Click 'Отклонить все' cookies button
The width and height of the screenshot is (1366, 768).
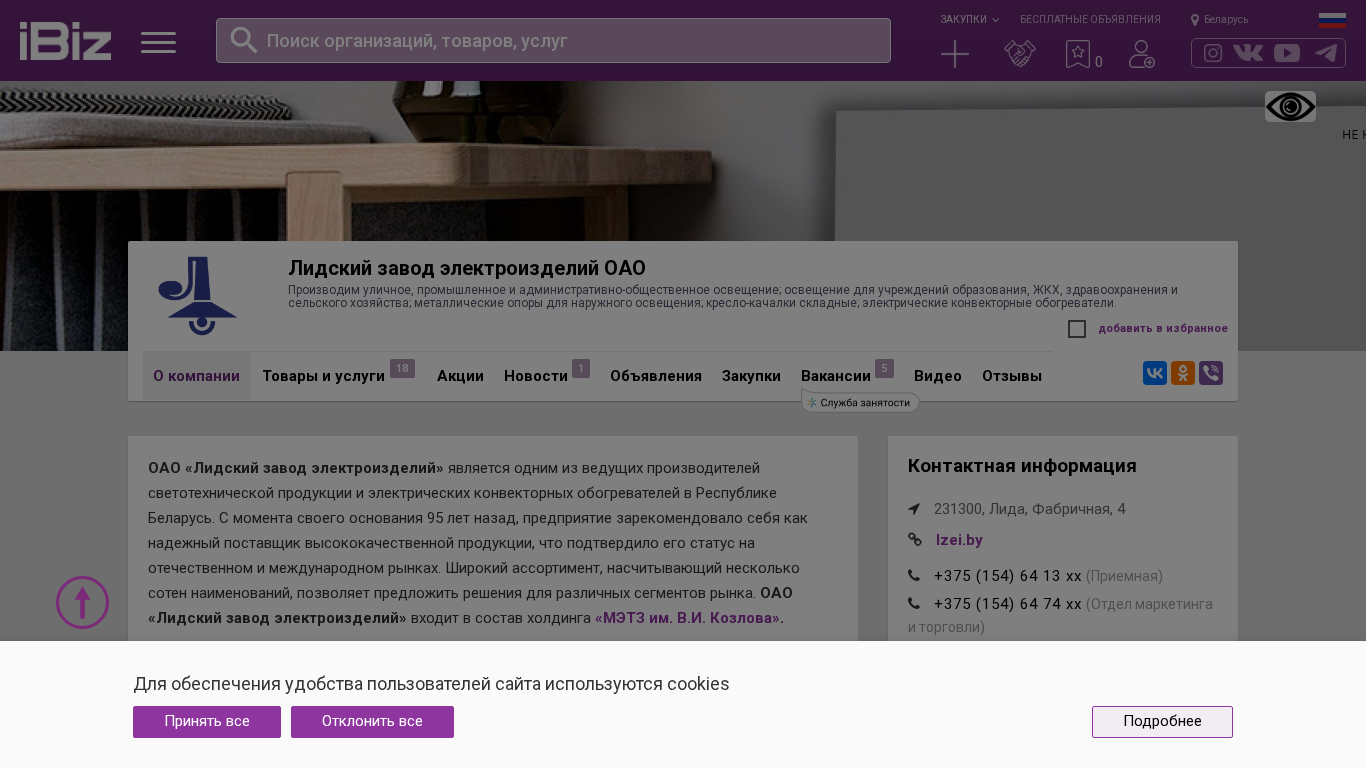pyautogui.click(x=372, y=722)
